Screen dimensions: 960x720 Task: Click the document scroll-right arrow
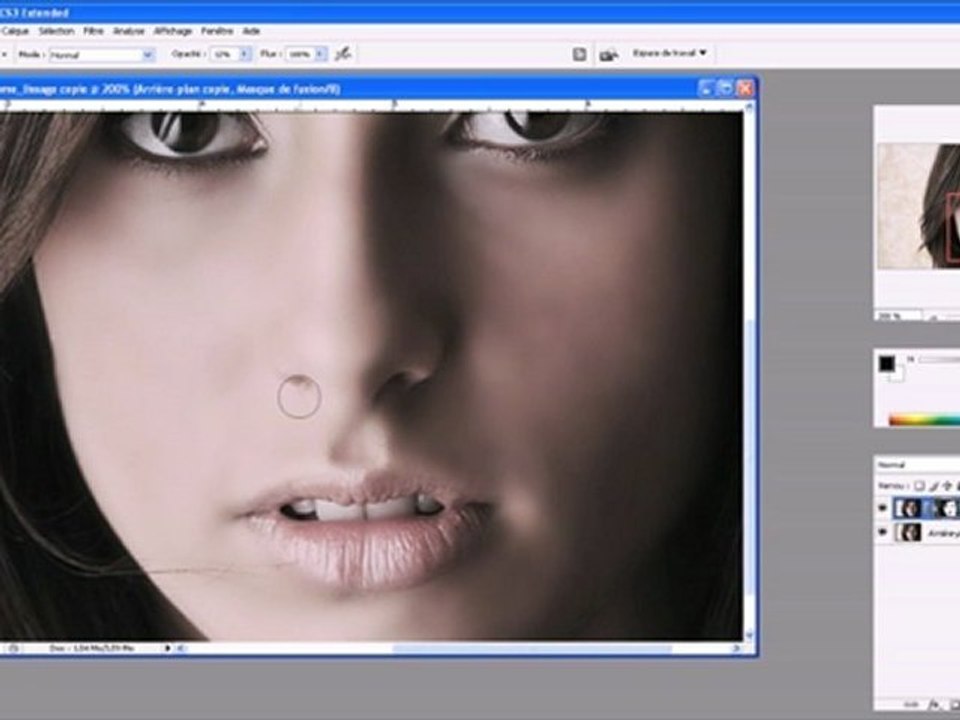[x=737, y=648]
